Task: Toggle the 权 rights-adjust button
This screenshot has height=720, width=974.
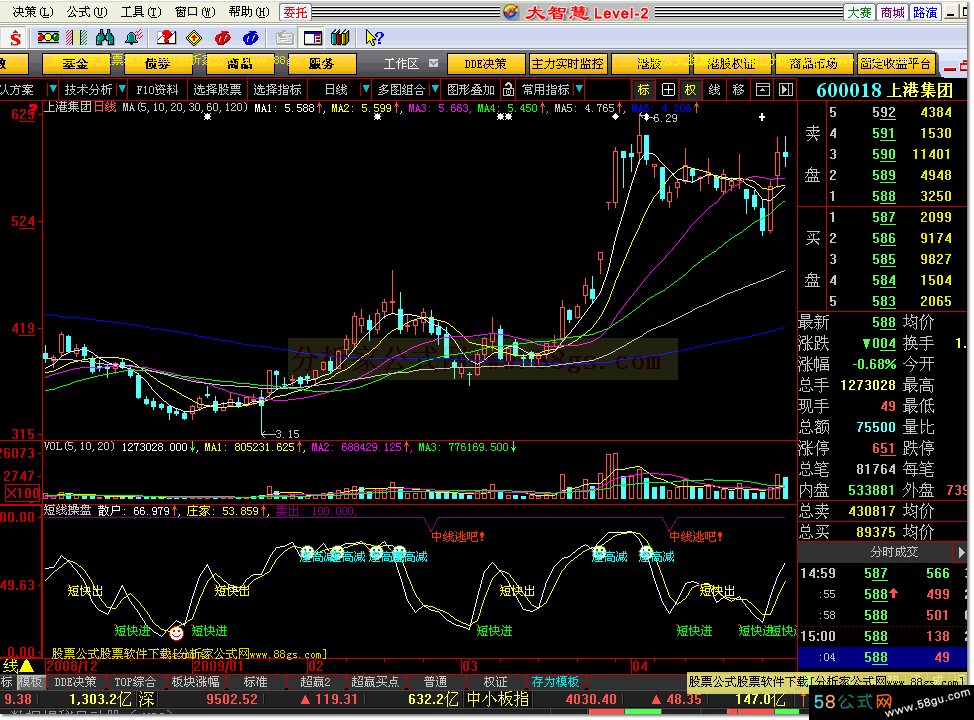Action: pos(691,90)
